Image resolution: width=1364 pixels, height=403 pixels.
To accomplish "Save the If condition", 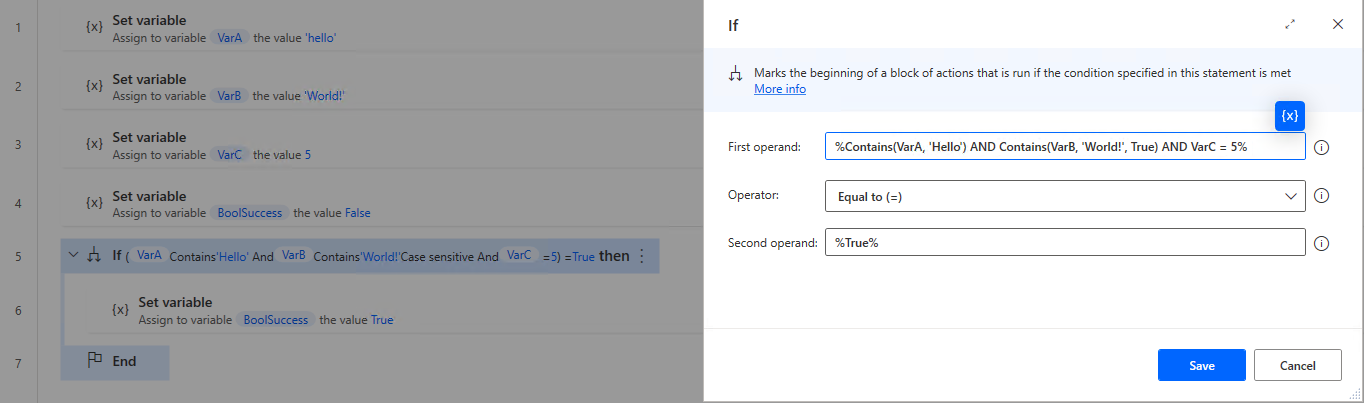I will [1202, 365].
